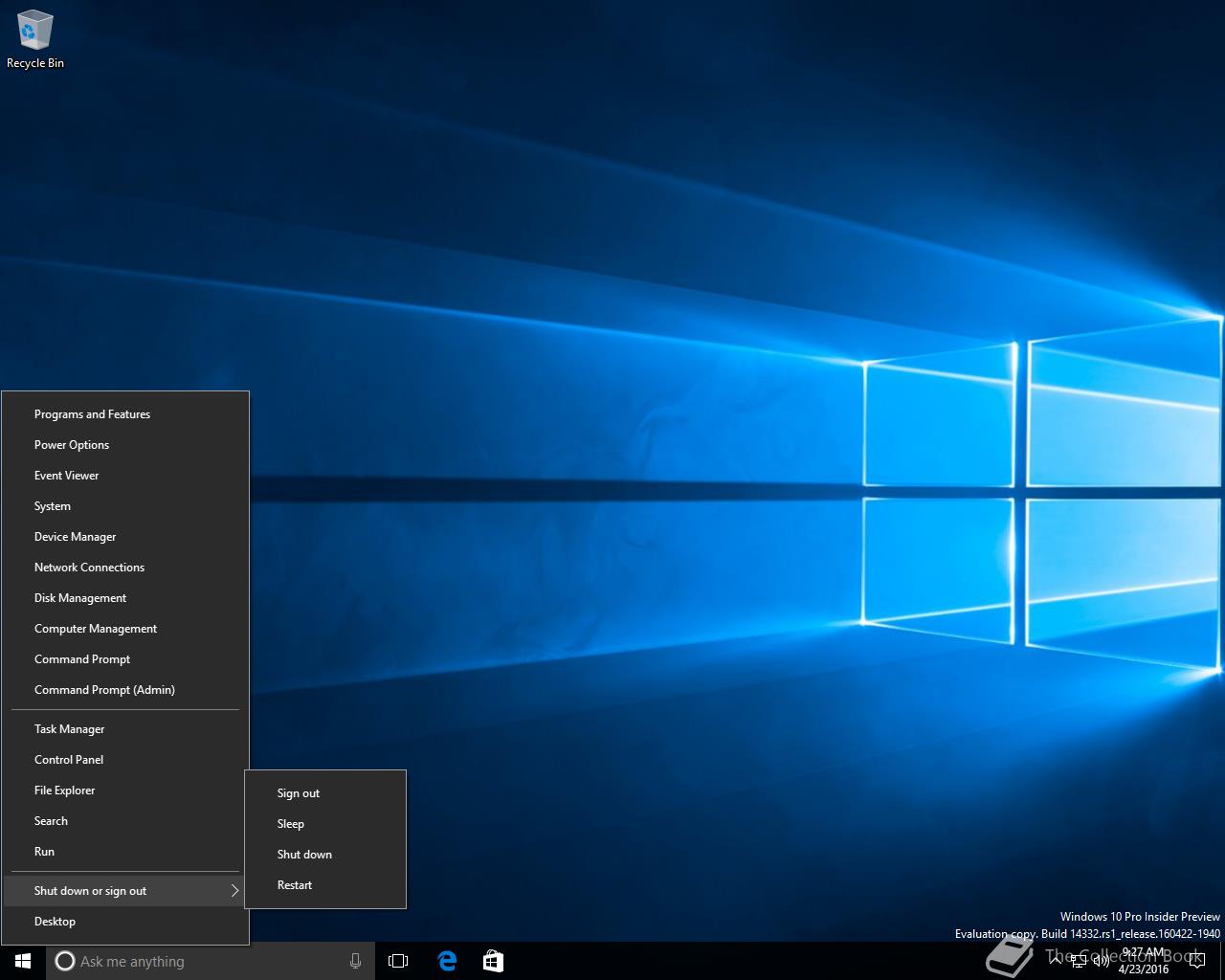The width and height of the screenshot is (1225, 980).
Task: Choose Run from the menu
Action: [x=125, y=852]
